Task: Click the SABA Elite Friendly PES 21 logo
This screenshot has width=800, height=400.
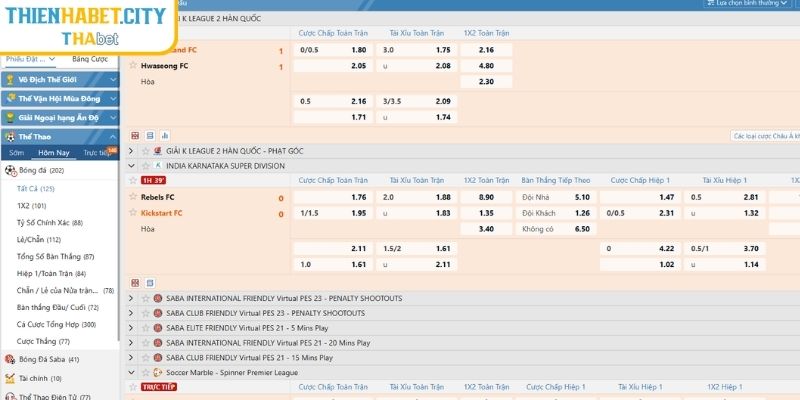Action: click(x=158, y=328)
